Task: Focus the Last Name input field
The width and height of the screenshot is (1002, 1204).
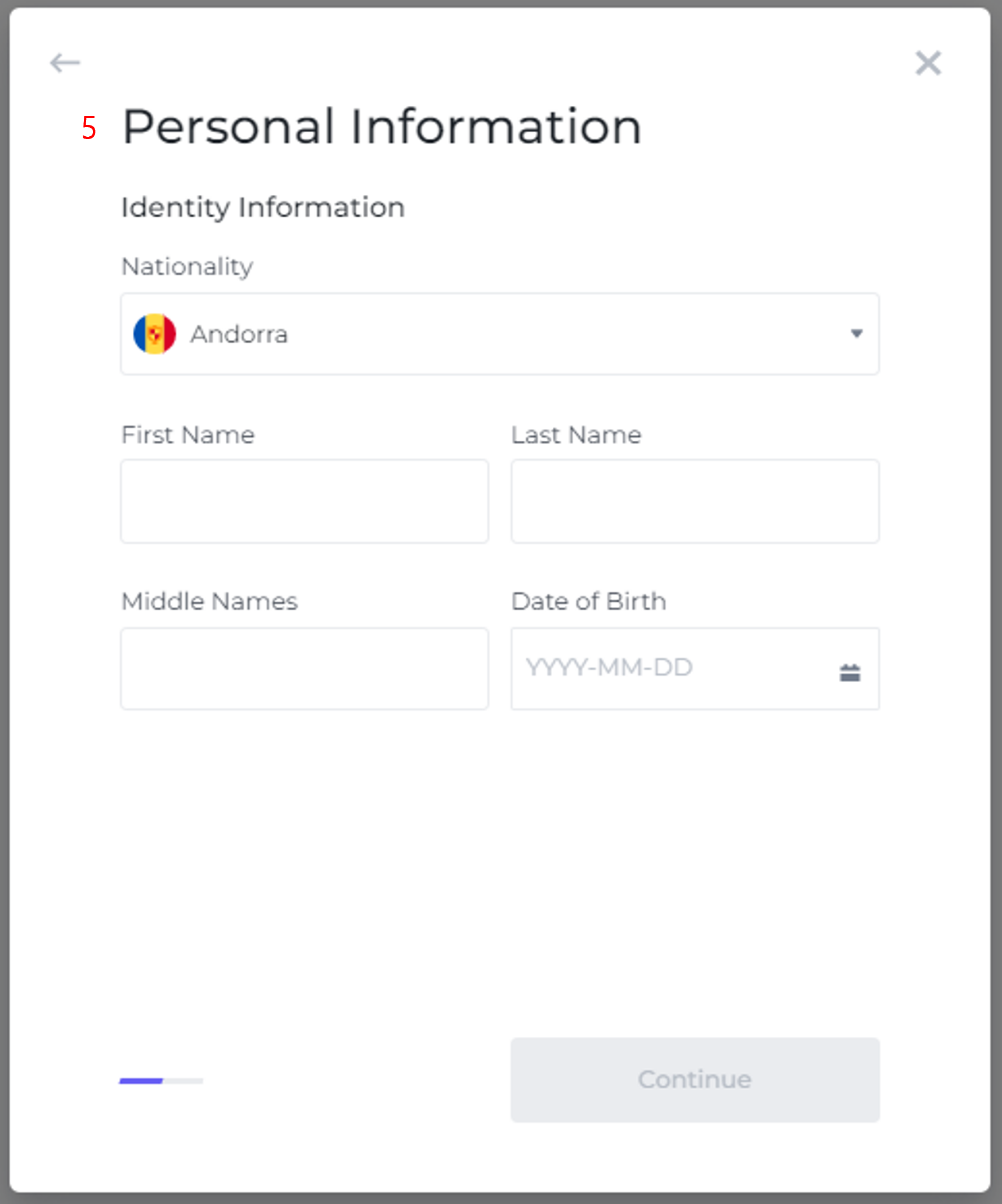Action: click(695, 501)
